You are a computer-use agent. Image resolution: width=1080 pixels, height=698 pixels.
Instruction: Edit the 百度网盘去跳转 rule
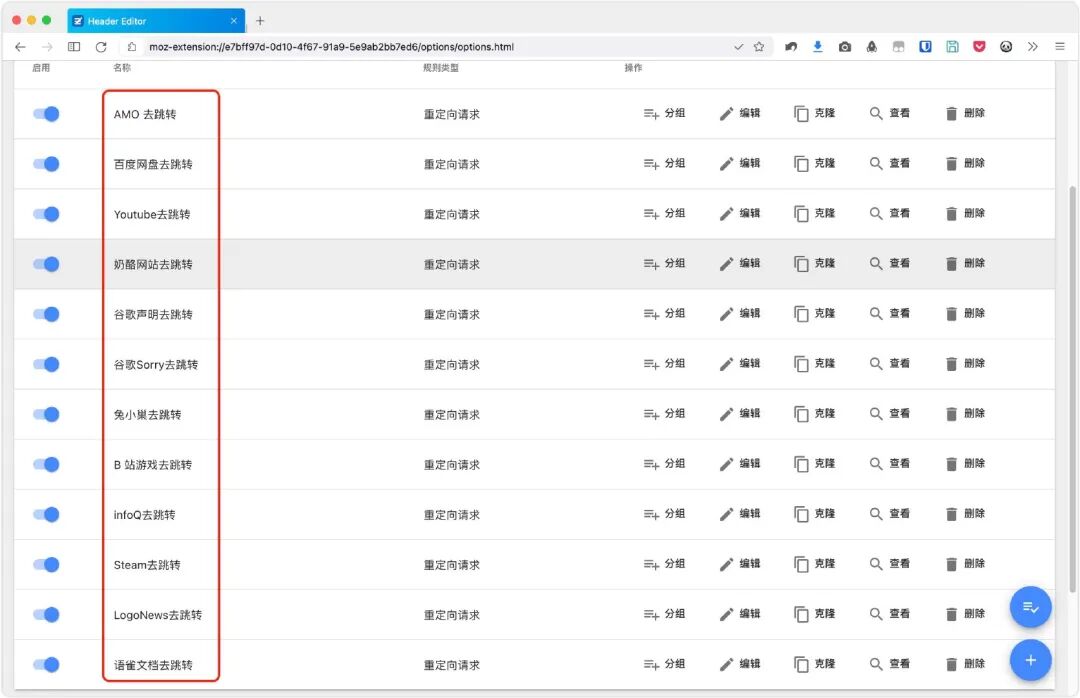(740, 163)
